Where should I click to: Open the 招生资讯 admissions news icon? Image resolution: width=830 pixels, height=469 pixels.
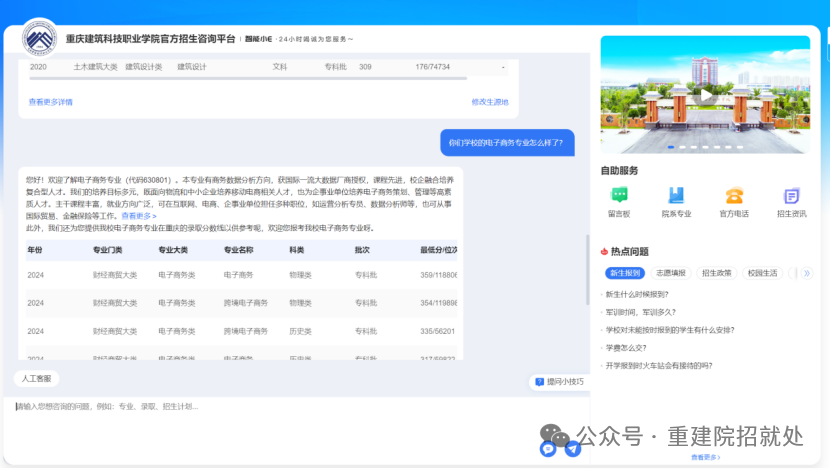point(791,196)
